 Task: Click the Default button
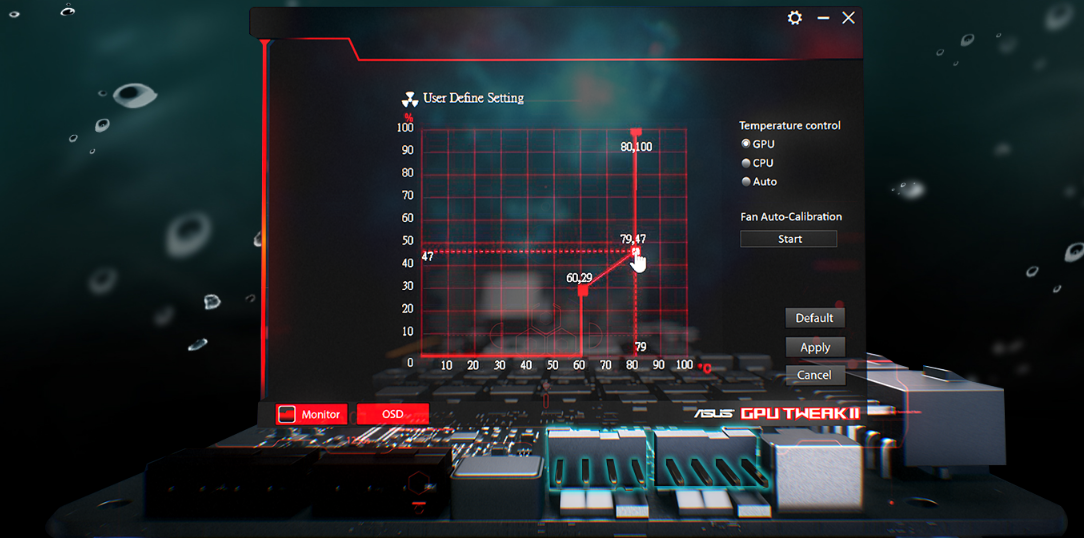[x=815, y=318]
